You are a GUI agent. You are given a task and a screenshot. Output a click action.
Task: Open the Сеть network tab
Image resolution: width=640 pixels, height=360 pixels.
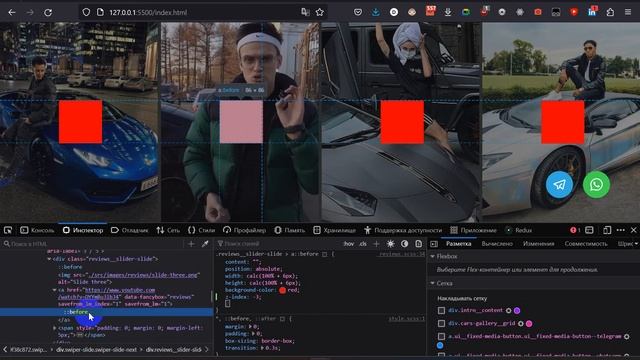coord(168,230)
